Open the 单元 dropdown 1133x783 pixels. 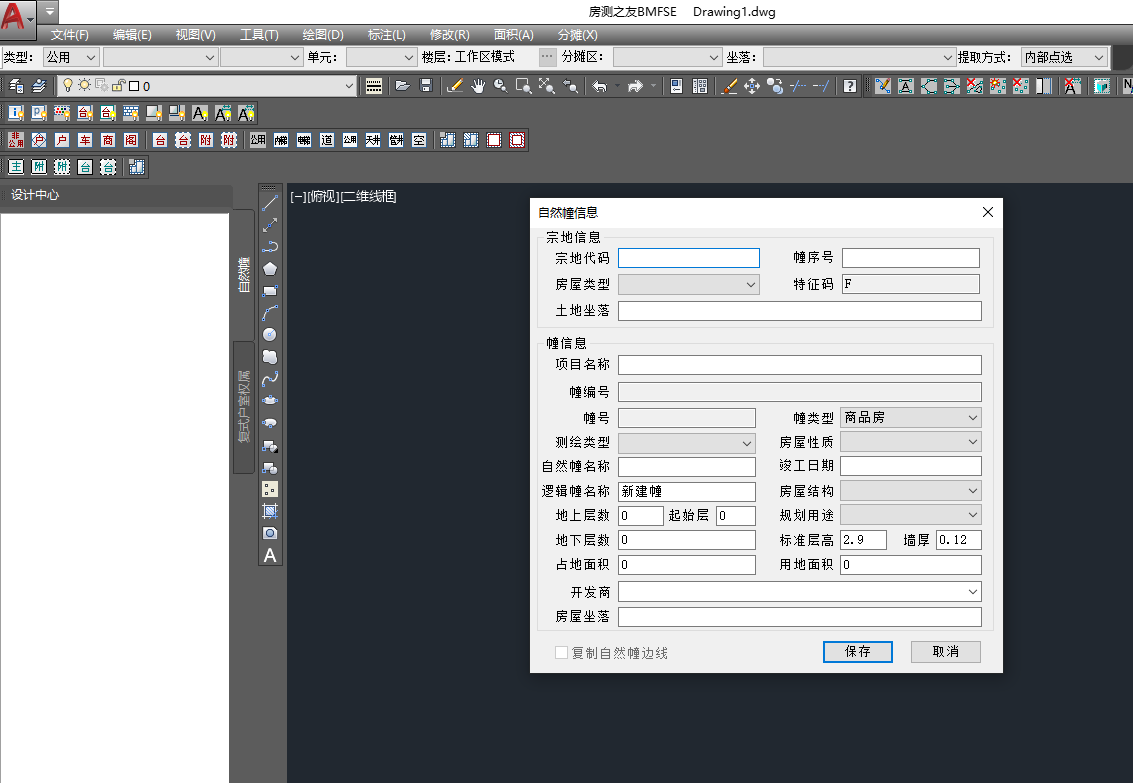pyautogui.click(x=382, y=57)
